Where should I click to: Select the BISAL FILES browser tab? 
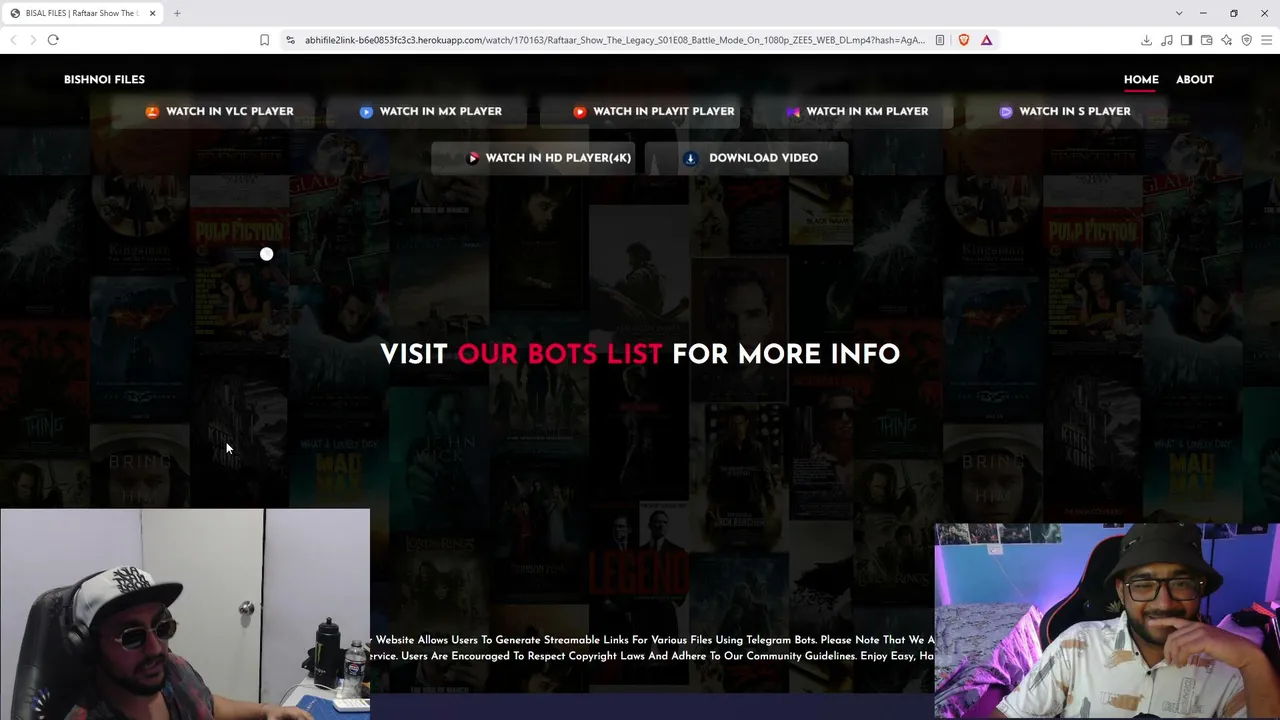click(x=83, y=13)
